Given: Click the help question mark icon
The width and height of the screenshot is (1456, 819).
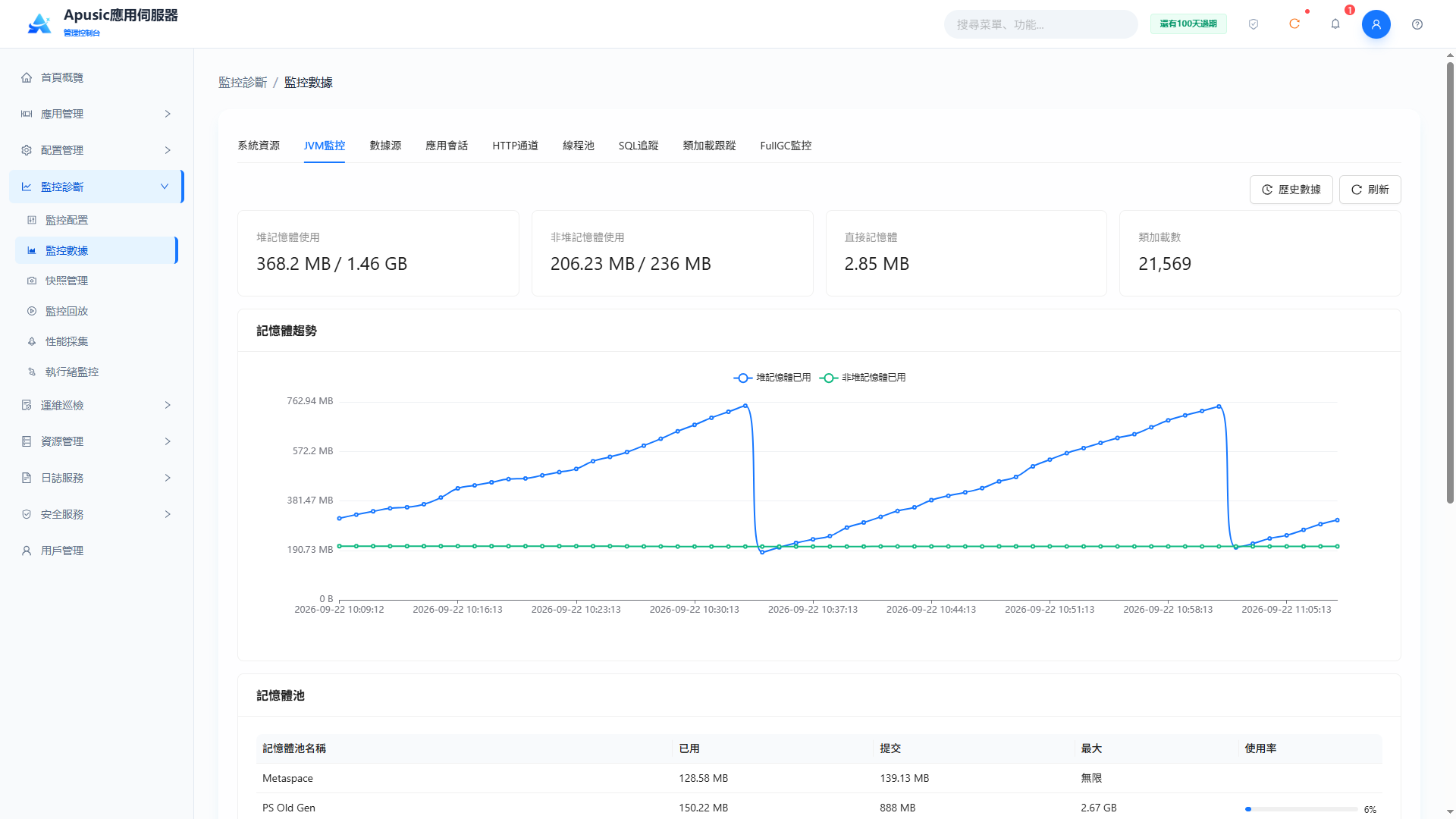Looking at the screenshot, I should pos(1417,24).
